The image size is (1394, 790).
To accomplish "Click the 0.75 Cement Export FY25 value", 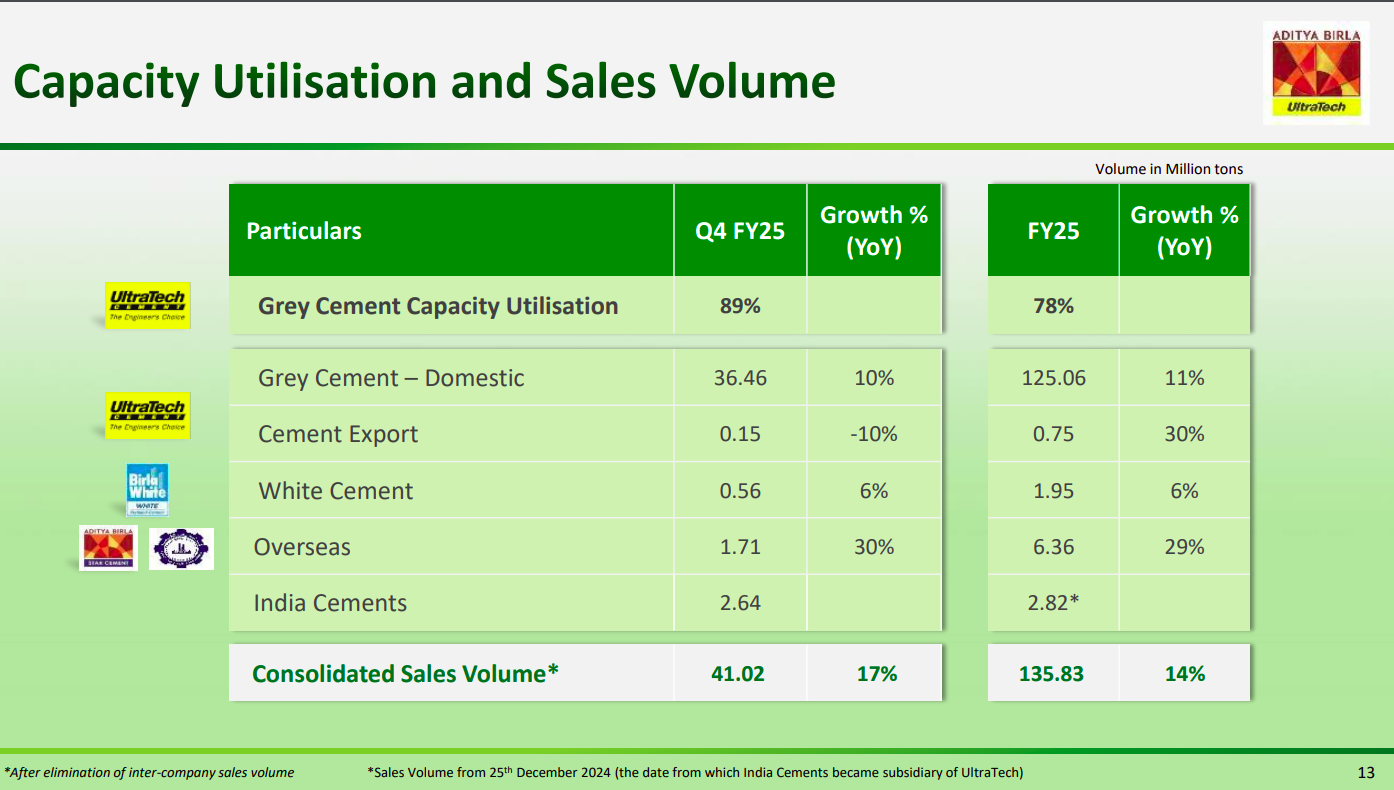I will point(1053,434).
